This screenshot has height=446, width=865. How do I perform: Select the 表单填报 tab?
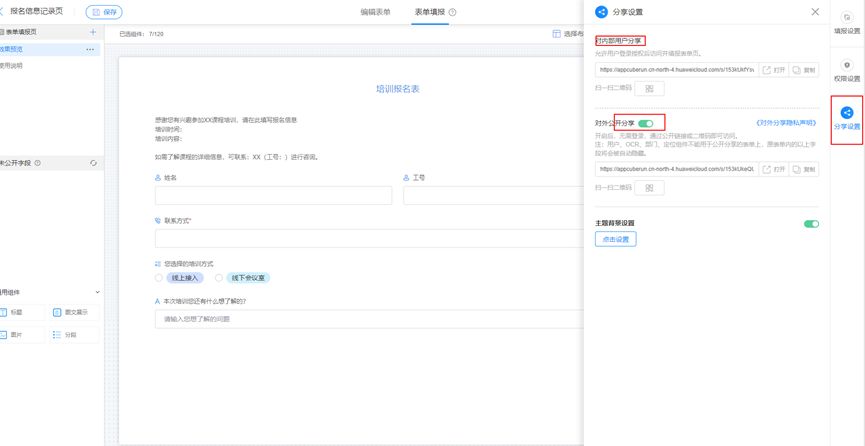(x=430, y=12)
